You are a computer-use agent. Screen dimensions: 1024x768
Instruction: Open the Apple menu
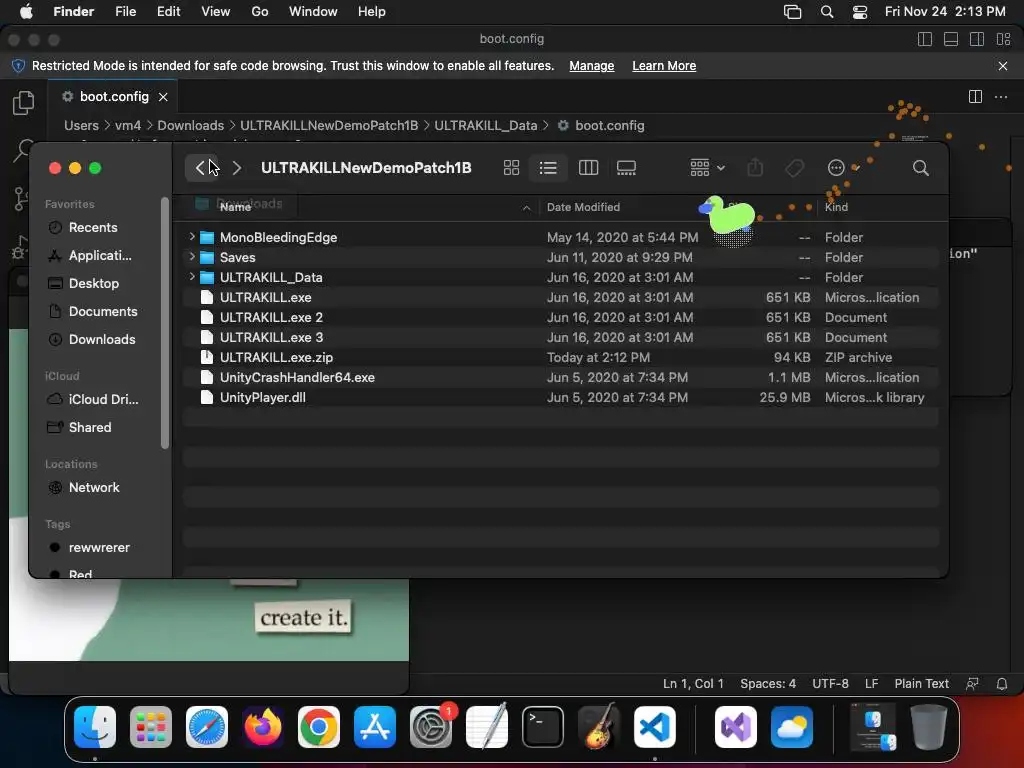26,12
